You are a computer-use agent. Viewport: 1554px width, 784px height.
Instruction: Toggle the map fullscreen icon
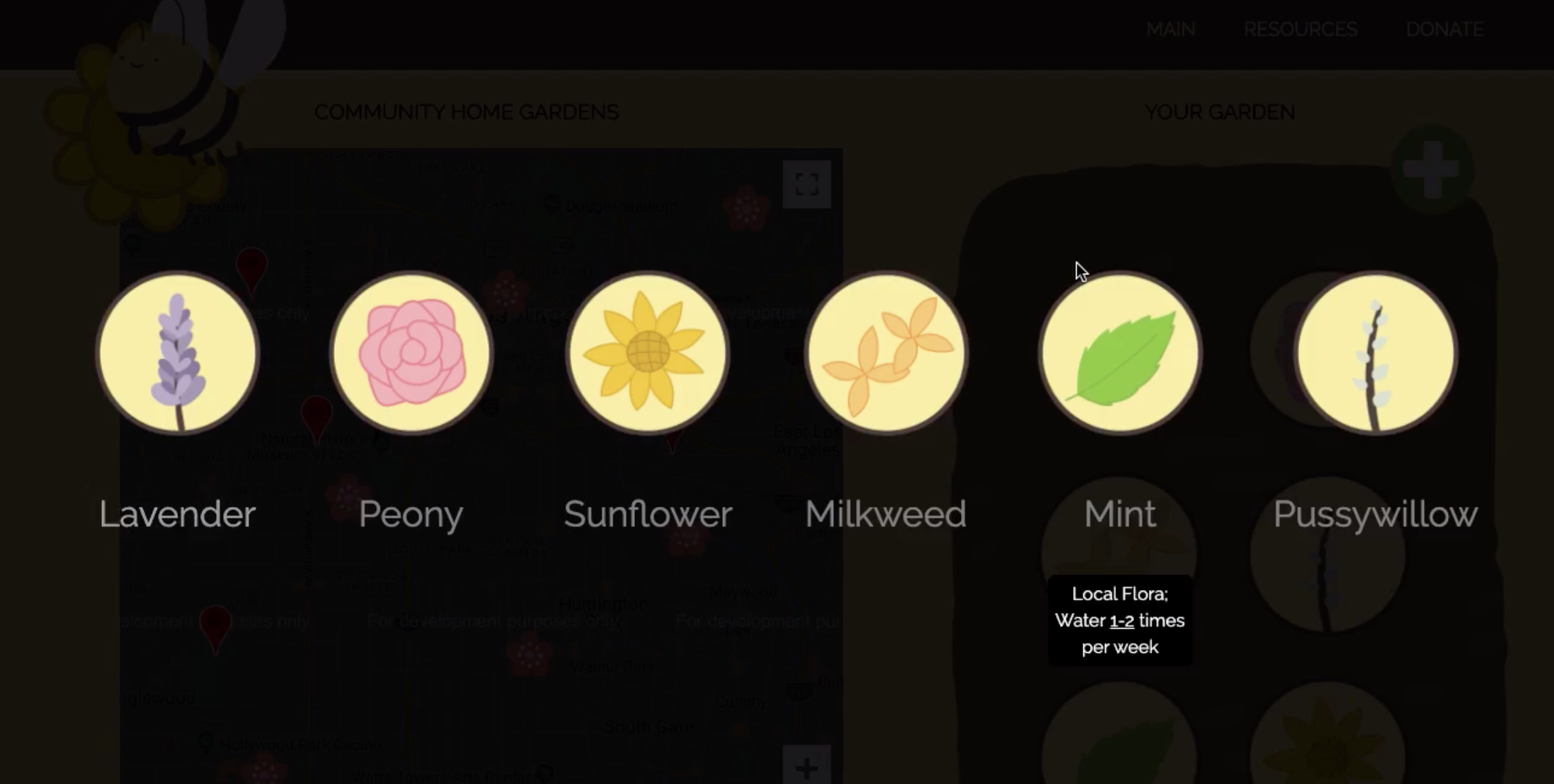(x=806, y=184)
